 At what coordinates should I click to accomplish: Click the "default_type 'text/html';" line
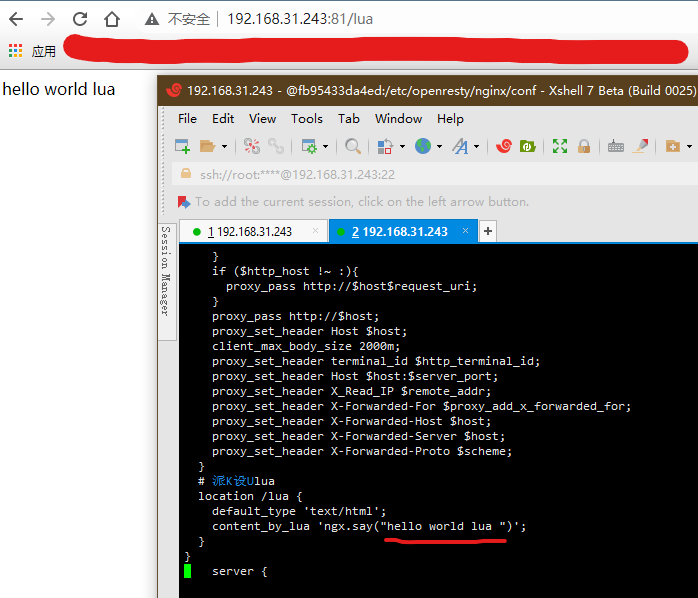(299, 511)
